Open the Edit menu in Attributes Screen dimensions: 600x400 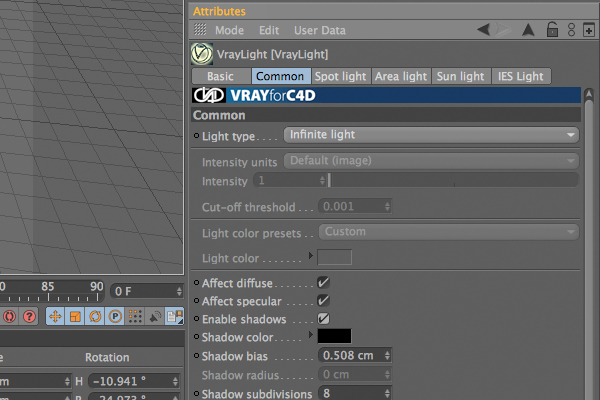269,30
